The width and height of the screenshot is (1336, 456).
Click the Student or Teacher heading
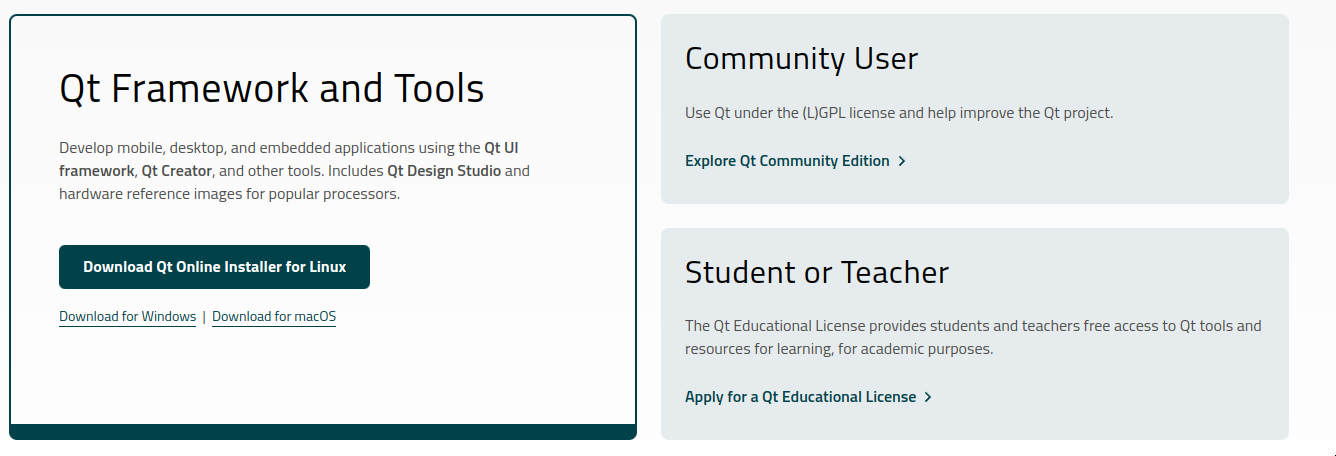click(x=816, y=272)
